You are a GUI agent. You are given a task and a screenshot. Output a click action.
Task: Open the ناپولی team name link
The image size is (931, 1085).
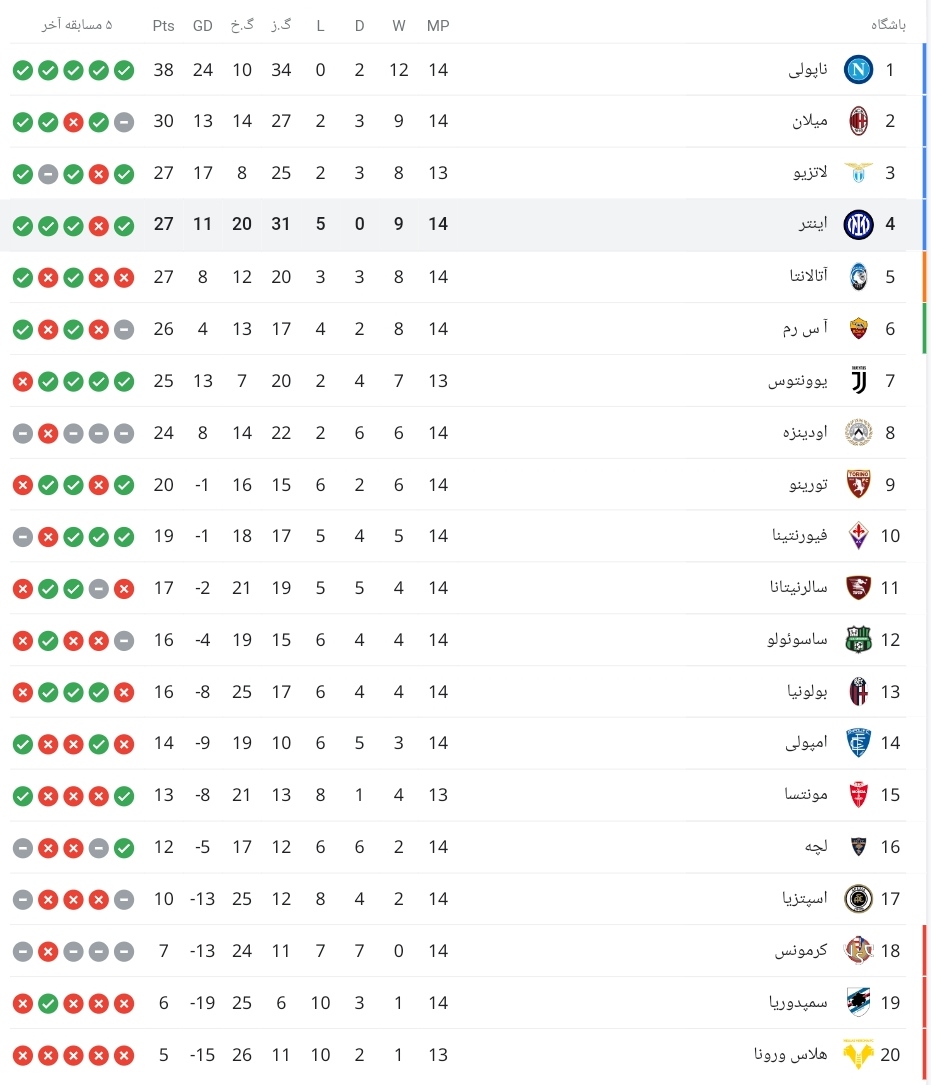[808, 70]
